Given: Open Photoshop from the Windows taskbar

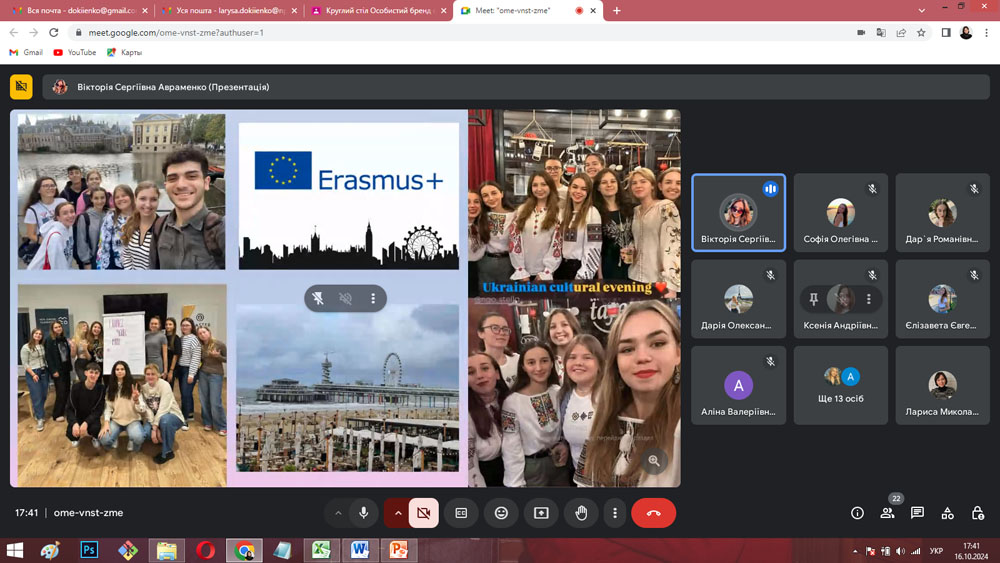Looking at the screenshot, I should point(89,550).
